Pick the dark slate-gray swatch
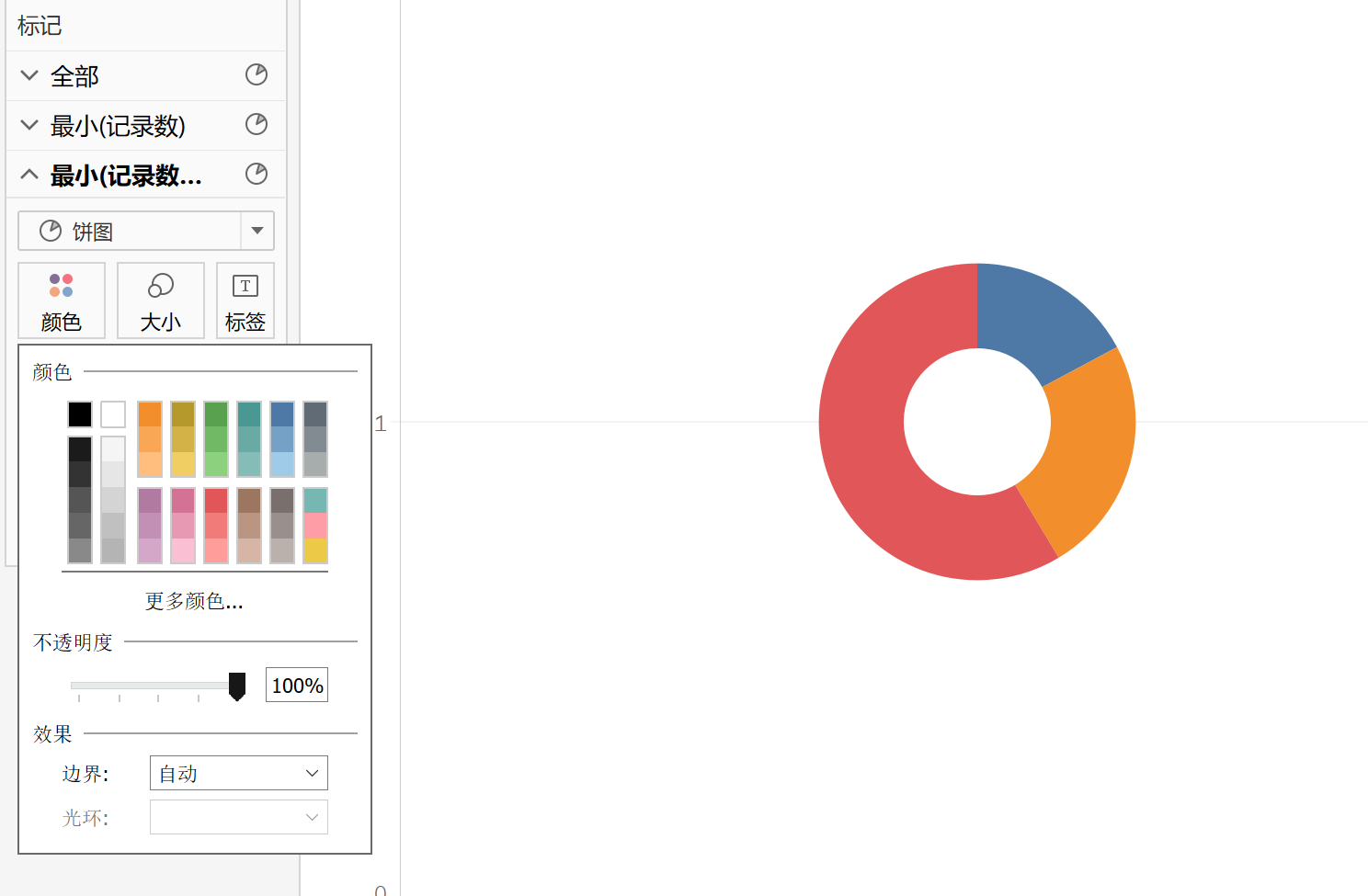1368x896 pixels. point(315,414)
